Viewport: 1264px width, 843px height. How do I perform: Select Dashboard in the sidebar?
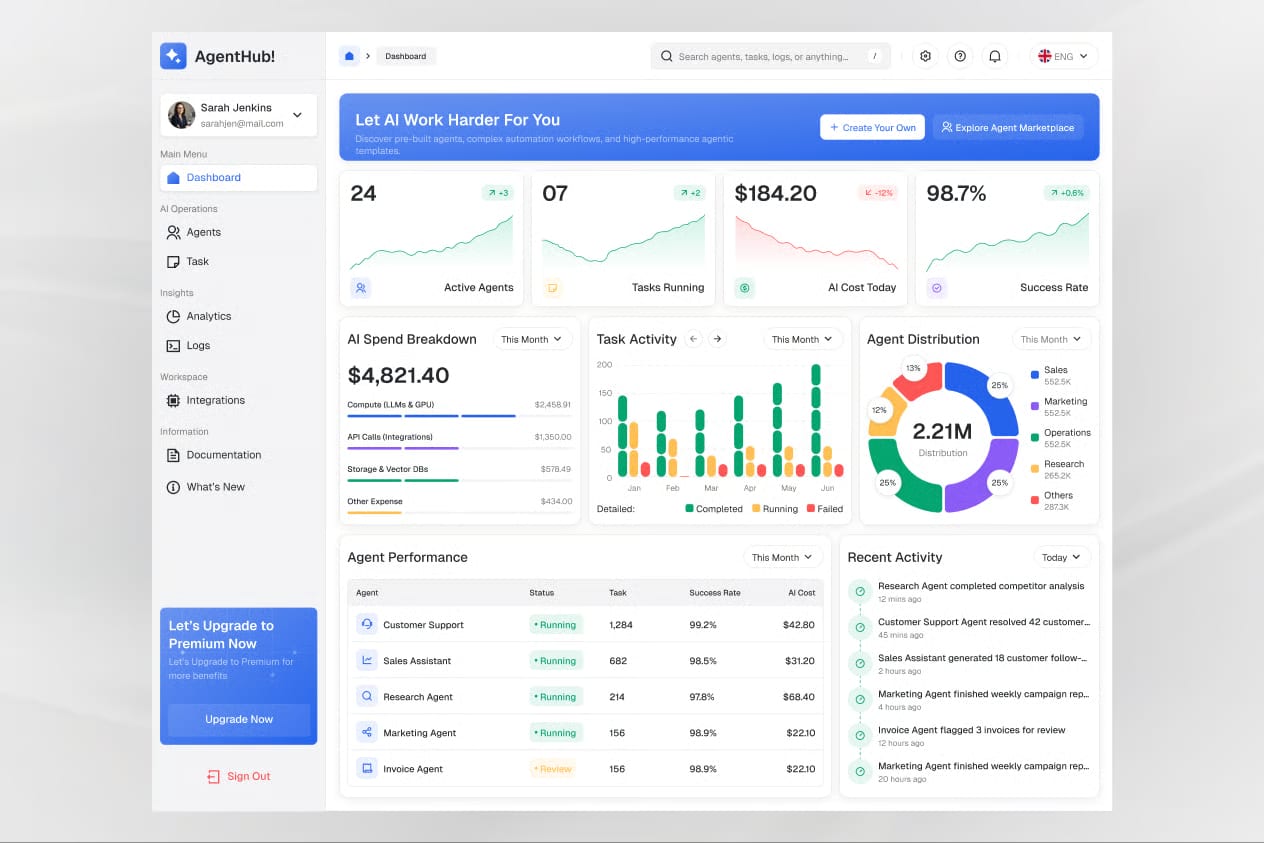[x=239, y=178]
